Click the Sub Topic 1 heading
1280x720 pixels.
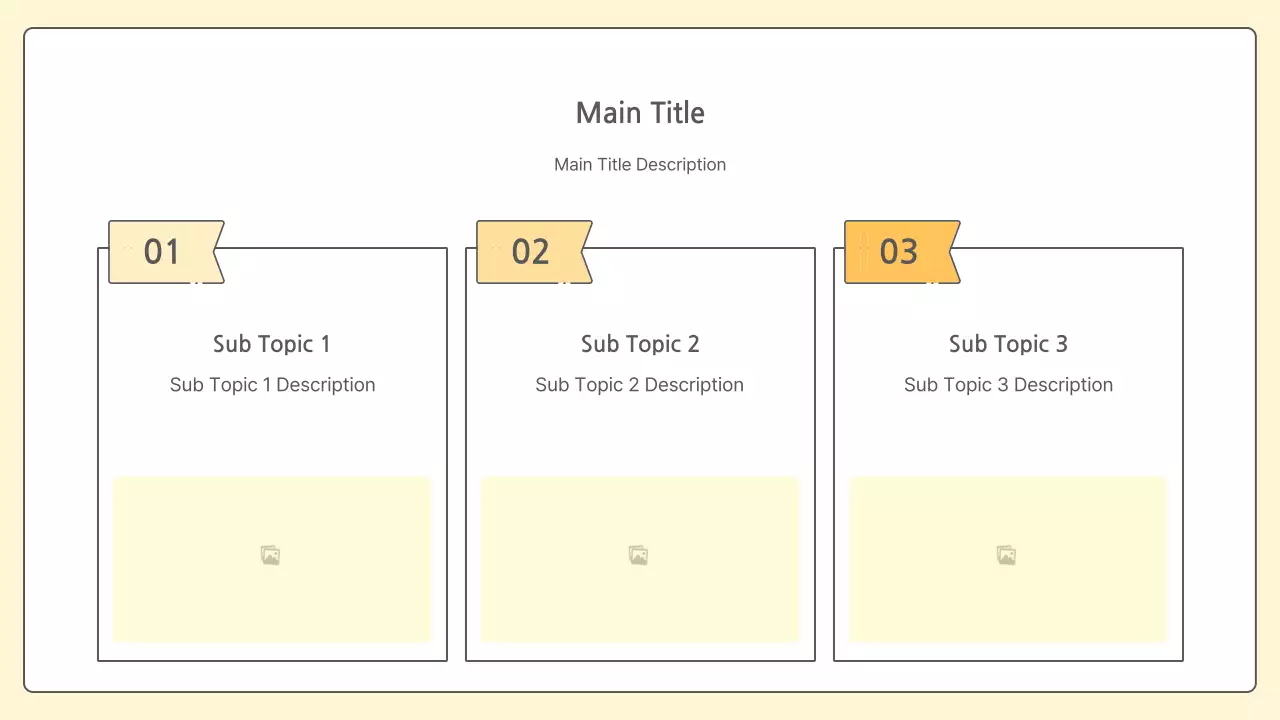pos(272,344)
